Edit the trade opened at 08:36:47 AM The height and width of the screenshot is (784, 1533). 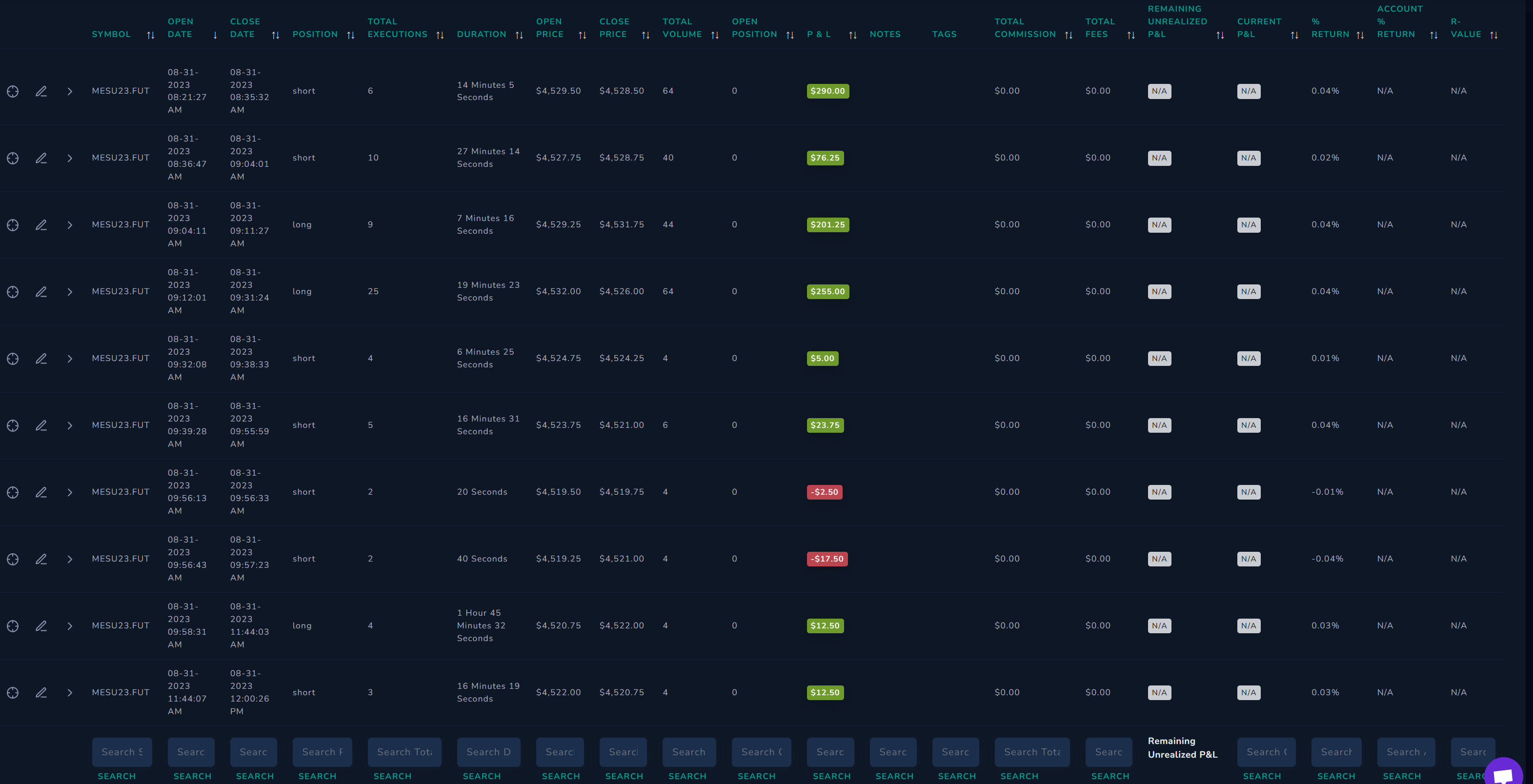point(41,158)
